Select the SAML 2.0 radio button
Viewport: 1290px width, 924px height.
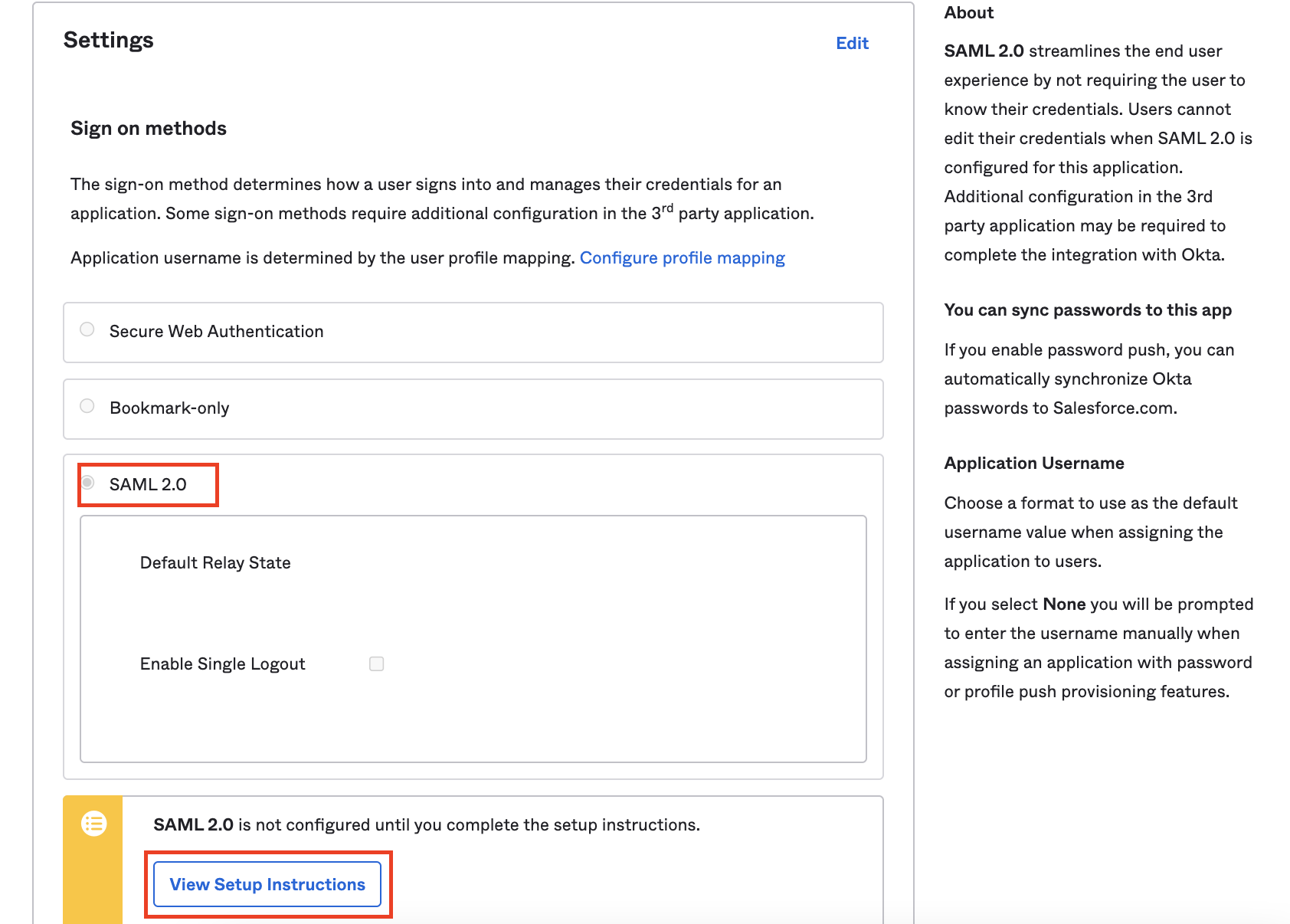click(88, 483)
